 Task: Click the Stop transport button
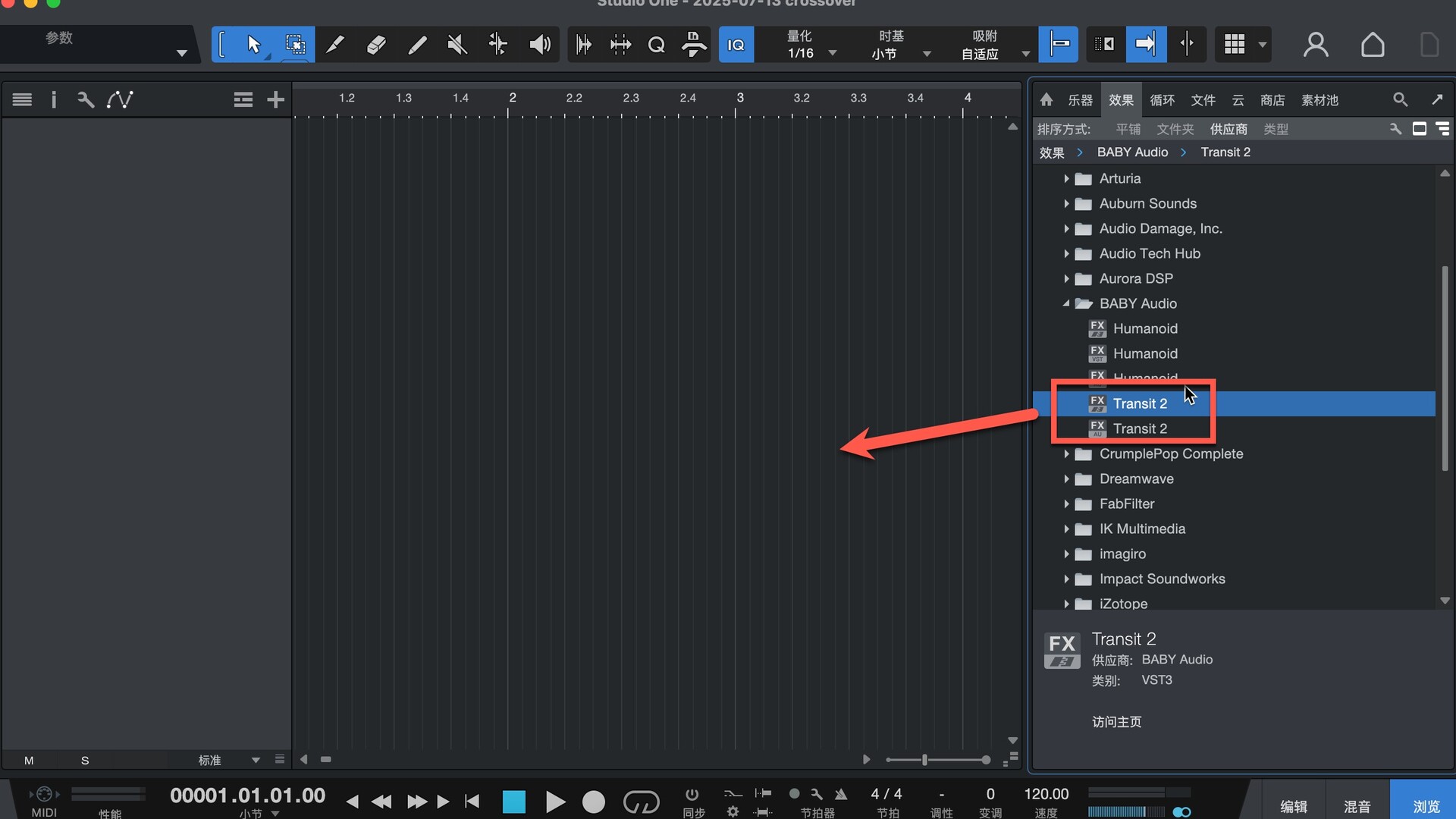[x=513, y=802]
